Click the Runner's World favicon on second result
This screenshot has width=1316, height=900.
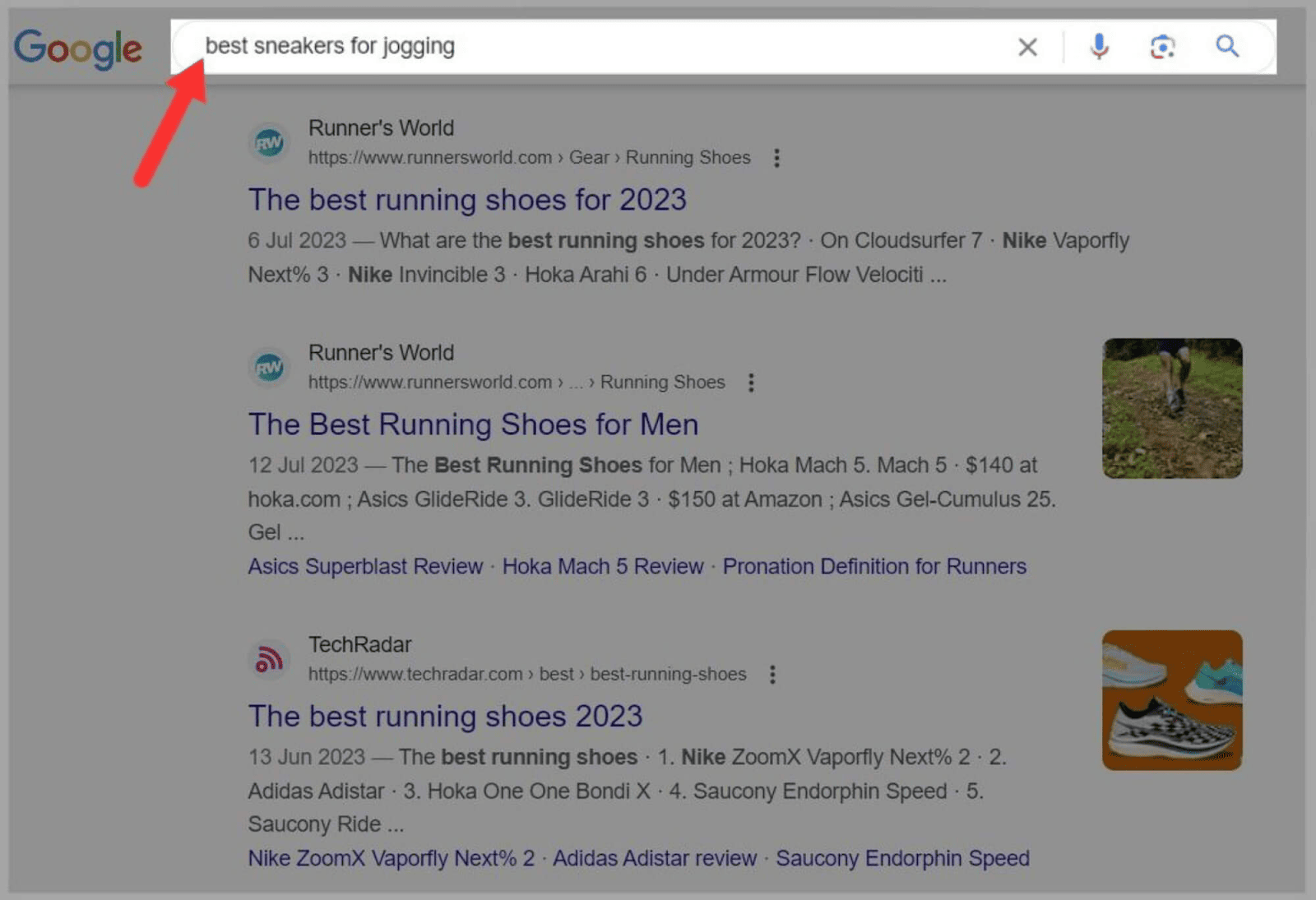(x=269, y=368)
